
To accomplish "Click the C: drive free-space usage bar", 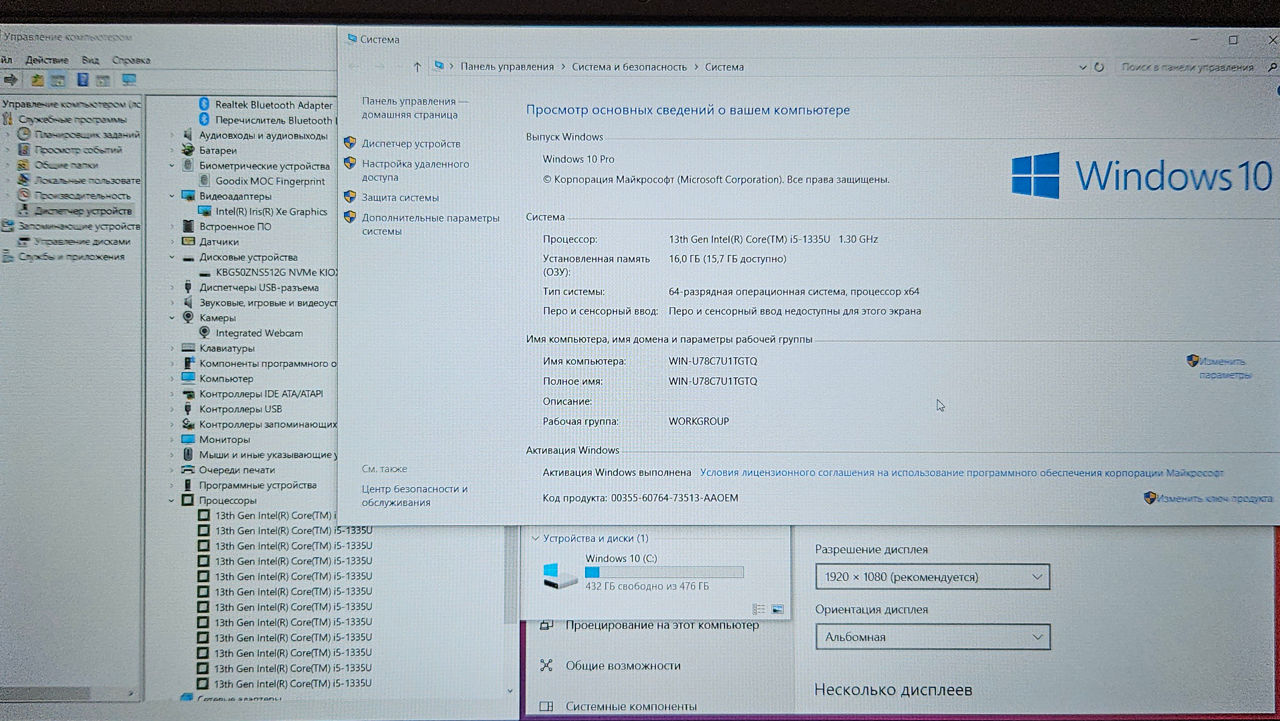I will point(664,572).
